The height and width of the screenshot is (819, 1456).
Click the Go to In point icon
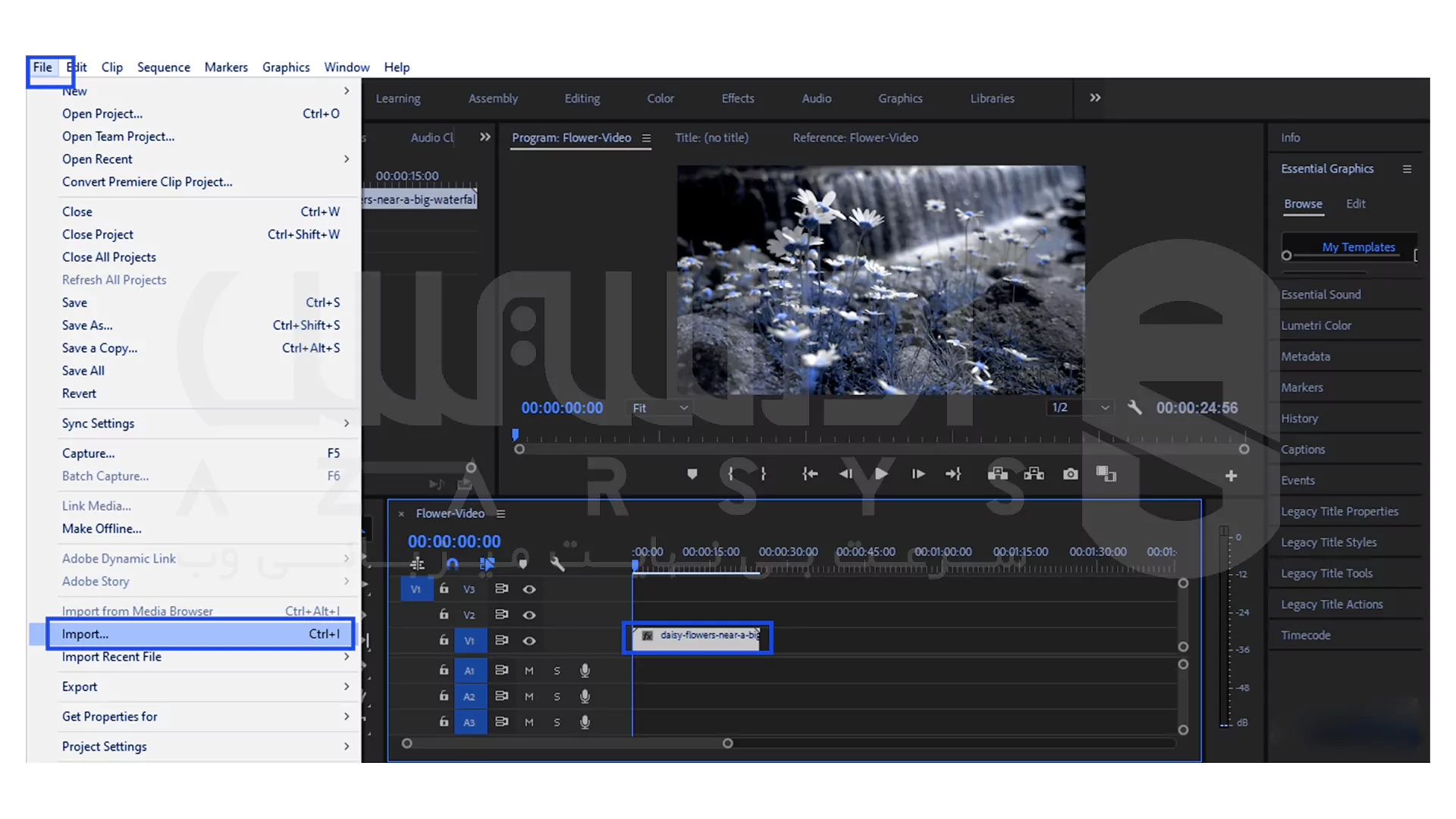[809, 474]
